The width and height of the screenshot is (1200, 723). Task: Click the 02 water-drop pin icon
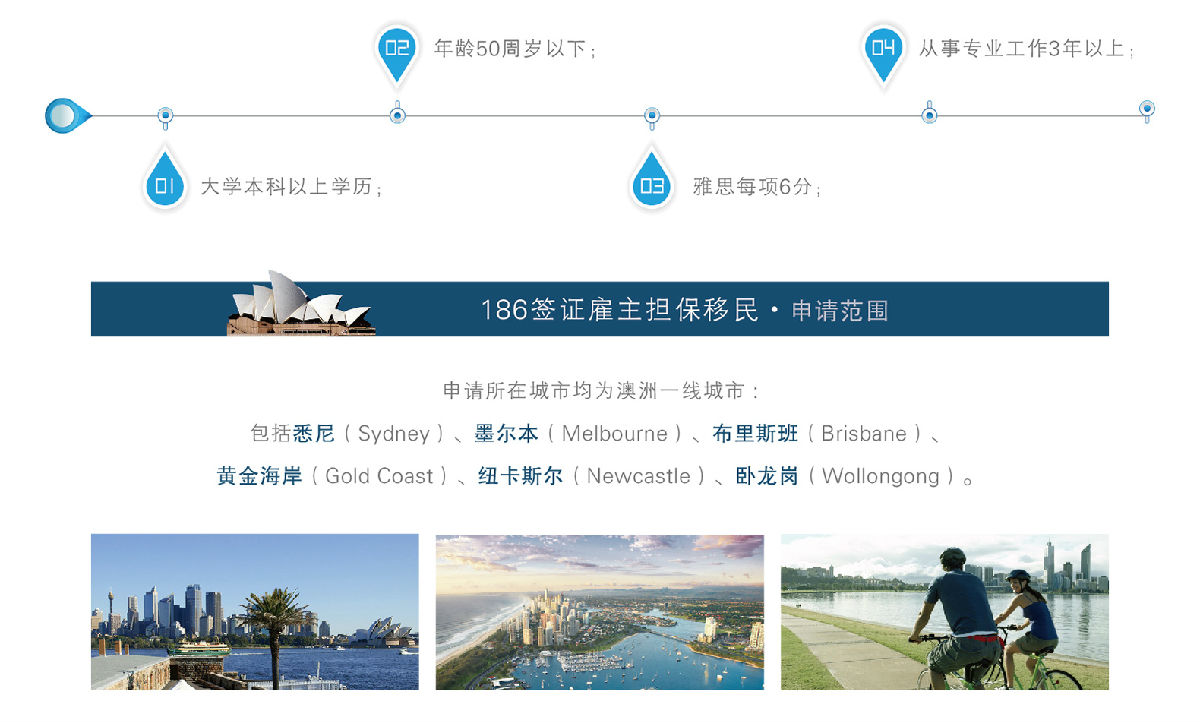point(397,52)
